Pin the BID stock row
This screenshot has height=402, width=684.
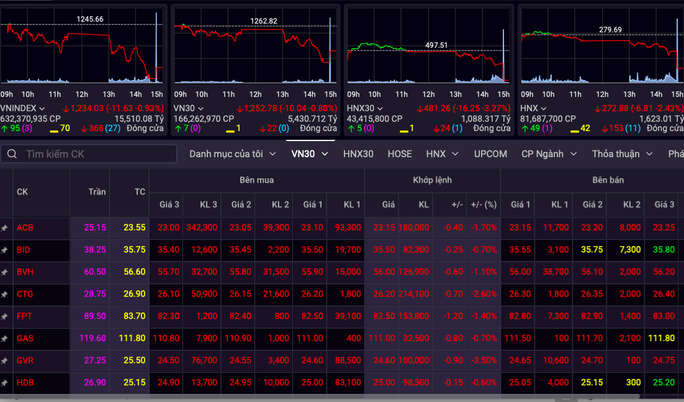pos(6,250)
